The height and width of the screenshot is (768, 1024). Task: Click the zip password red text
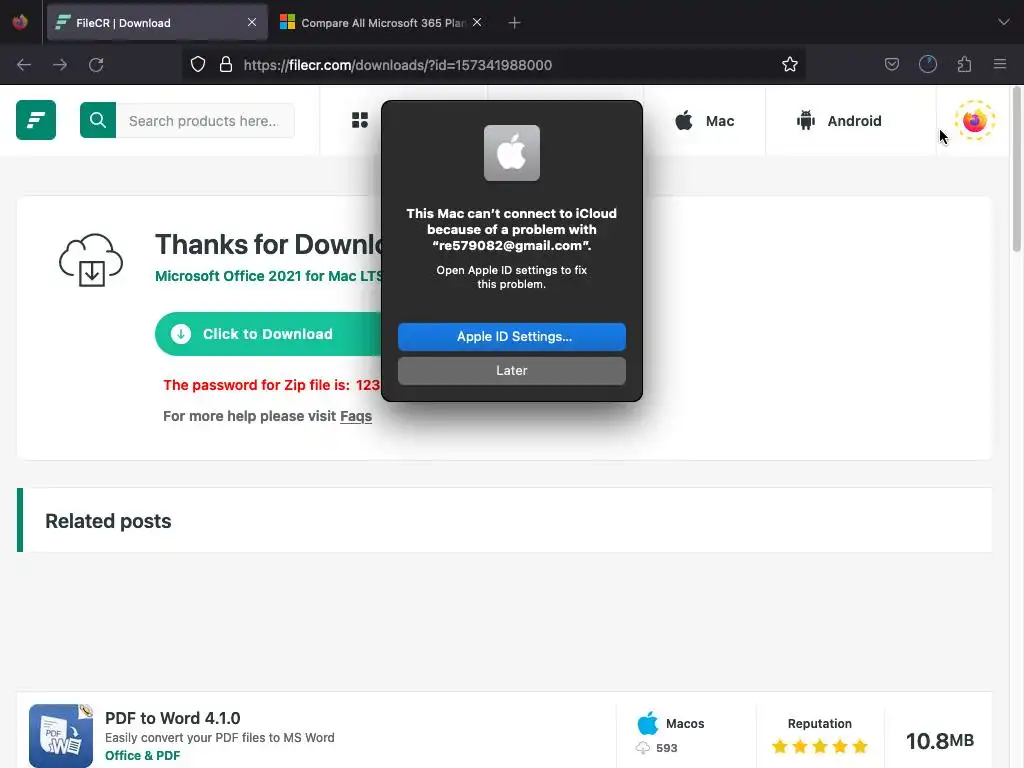pos(272,385)
